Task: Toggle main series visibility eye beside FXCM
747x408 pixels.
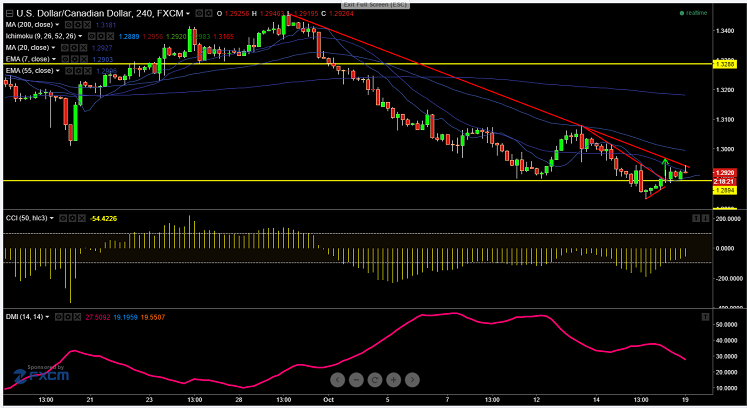Action: [x=199, y=14]
